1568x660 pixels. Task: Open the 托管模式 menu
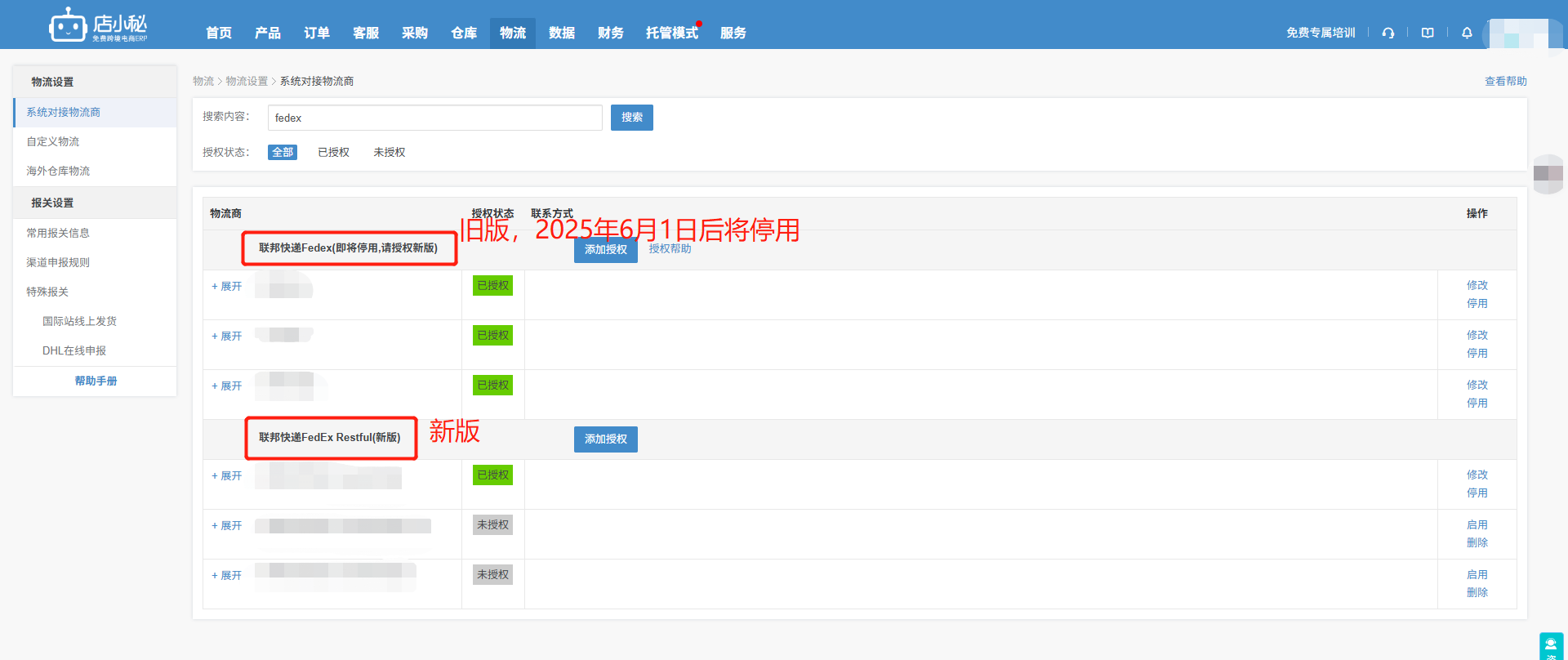[672, 33]
